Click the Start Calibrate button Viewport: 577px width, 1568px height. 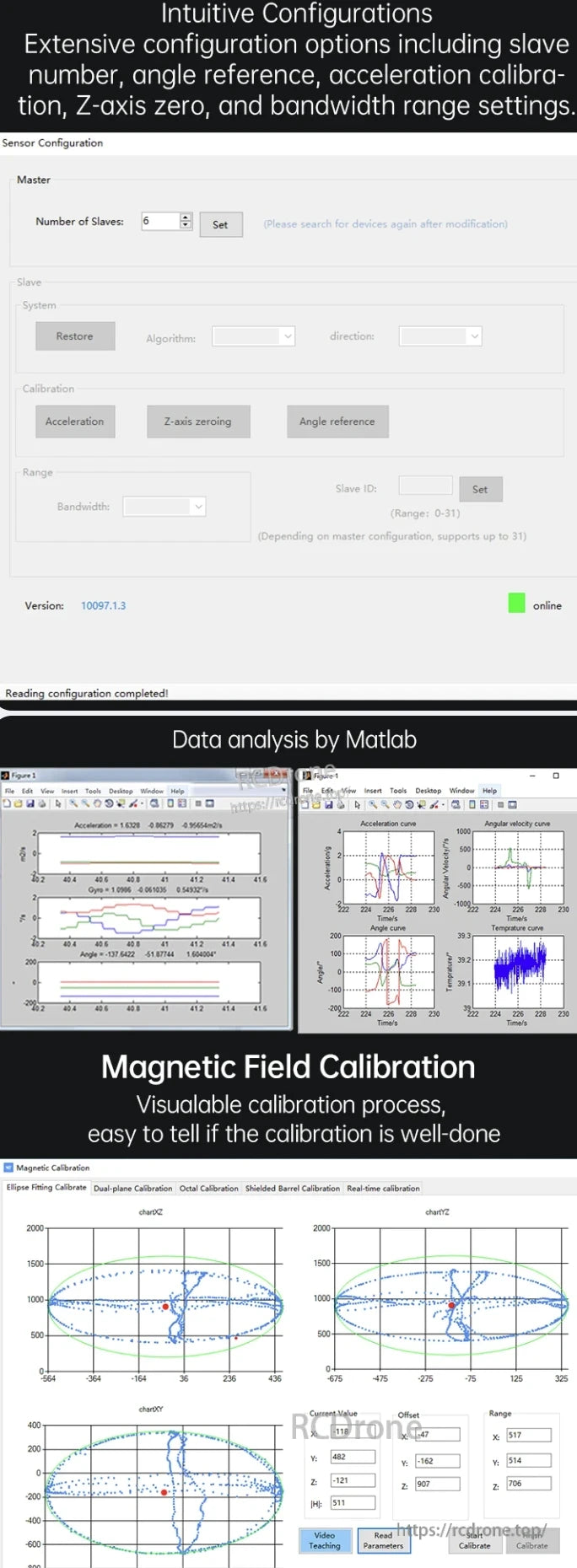474,1540
